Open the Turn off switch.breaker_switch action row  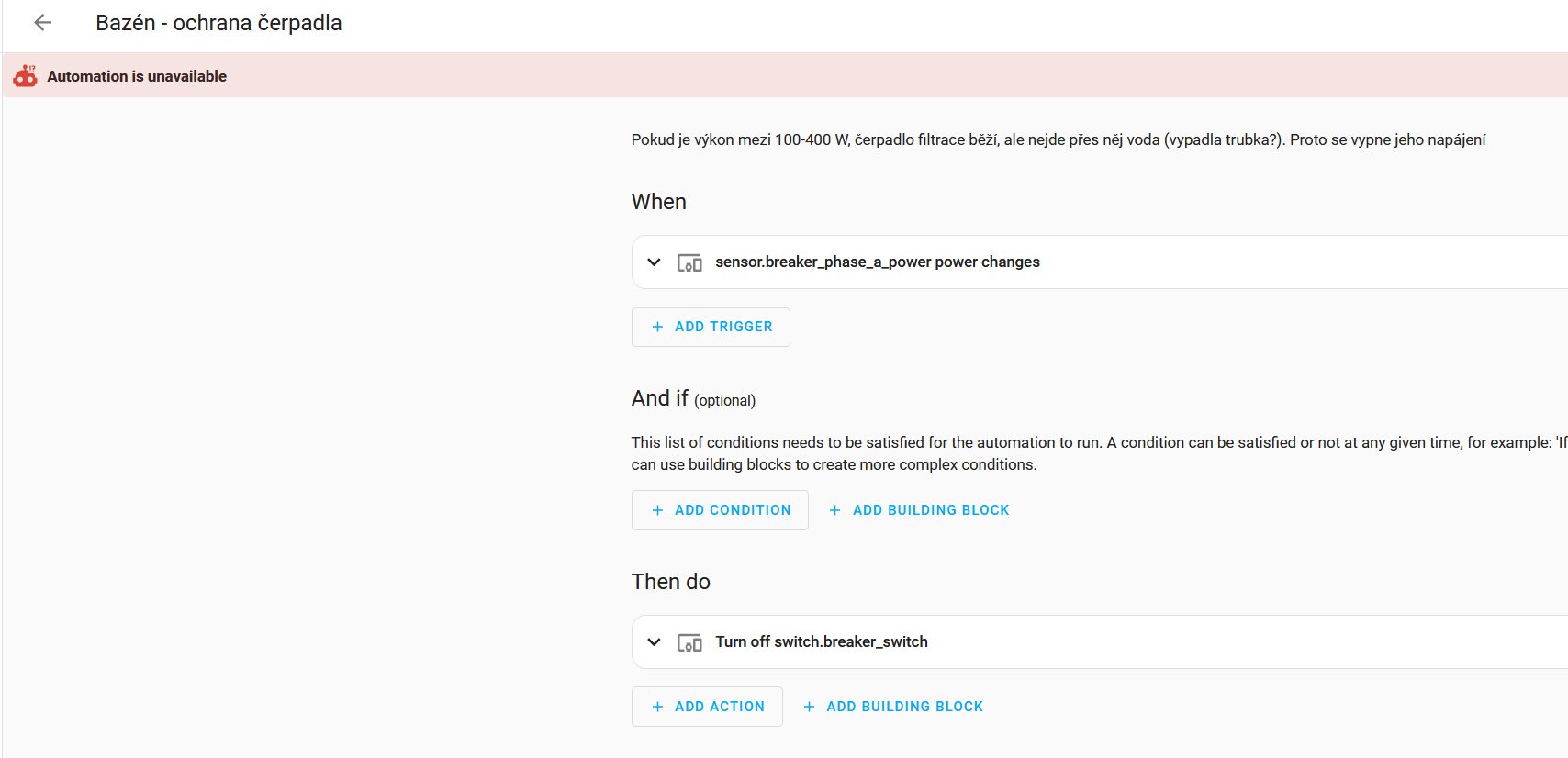(821, 642)
